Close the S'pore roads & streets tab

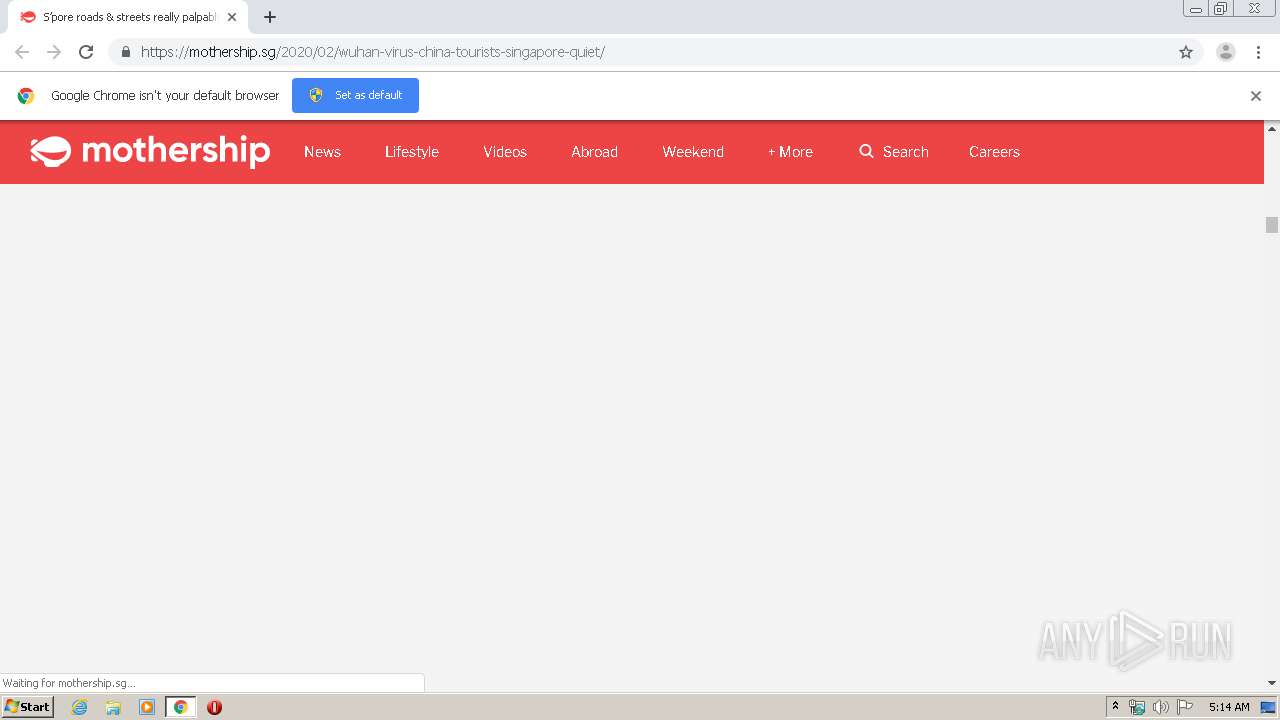click(x=232, y=17)
